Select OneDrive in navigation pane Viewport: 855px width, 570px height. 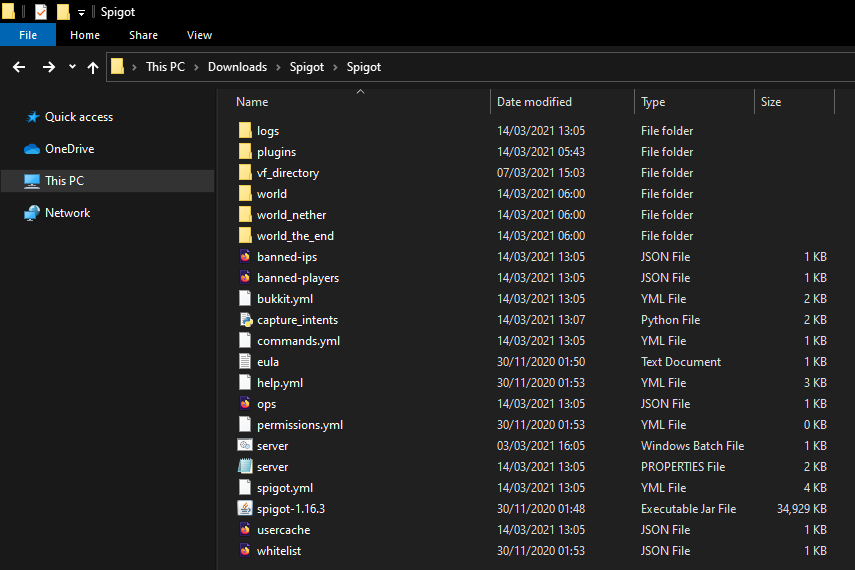[x=70, y=149]
